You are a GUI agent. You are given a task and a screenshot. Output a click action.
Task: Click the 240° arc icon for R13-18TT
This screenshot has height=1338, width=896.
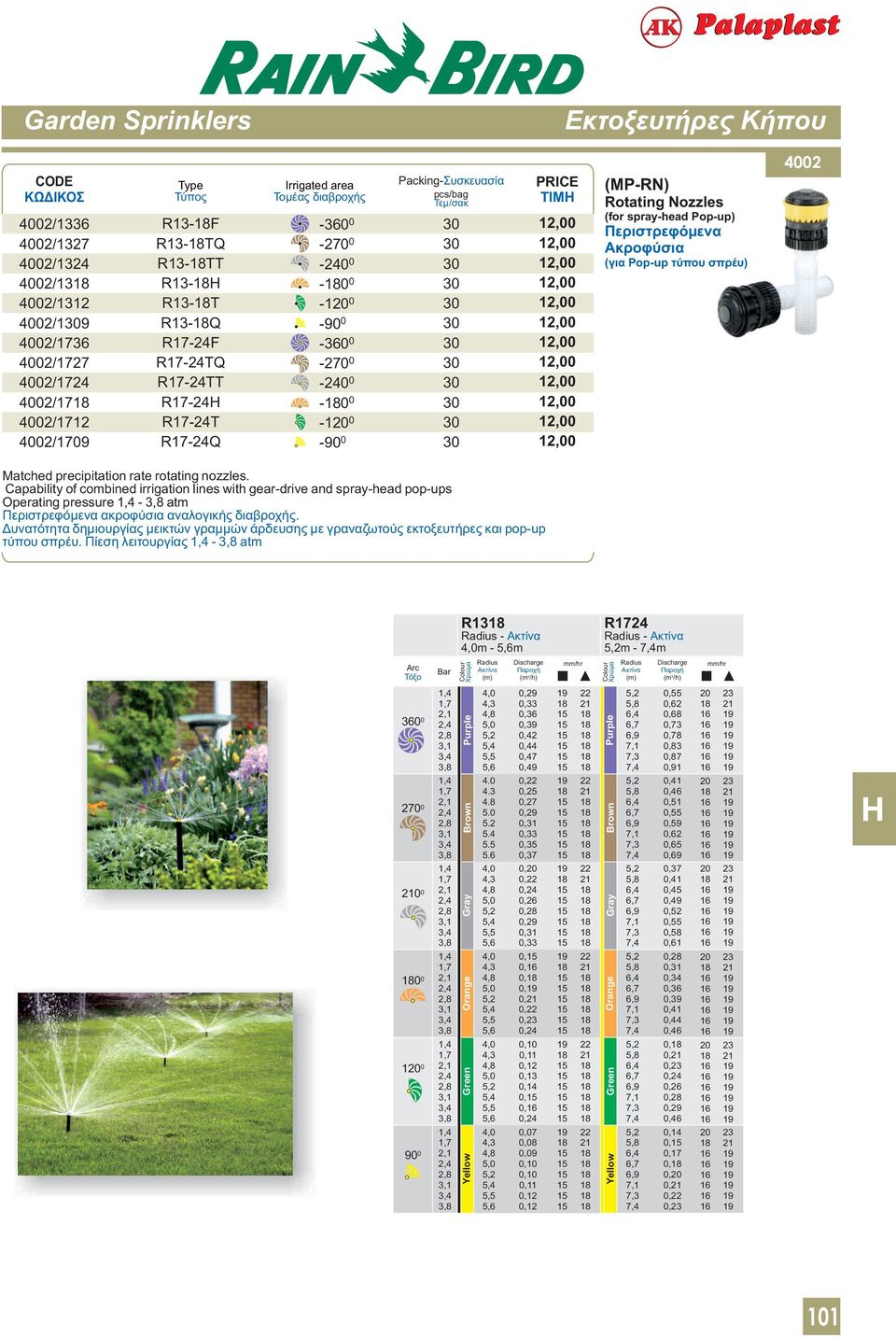point(300,263)
